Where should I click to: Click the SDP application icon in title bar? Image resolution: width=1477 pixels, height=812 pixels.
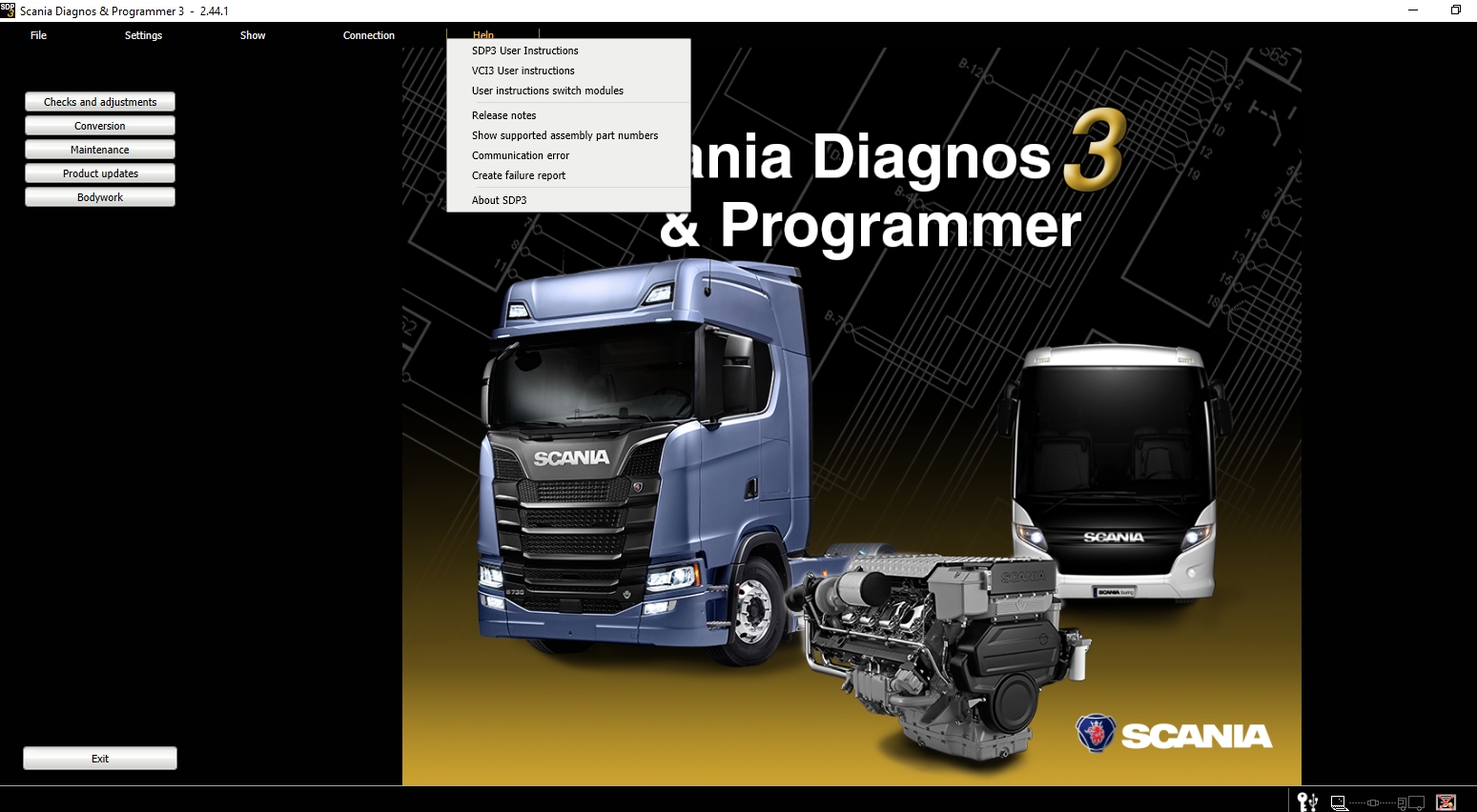pyautogui.click(x=9, y=10)
